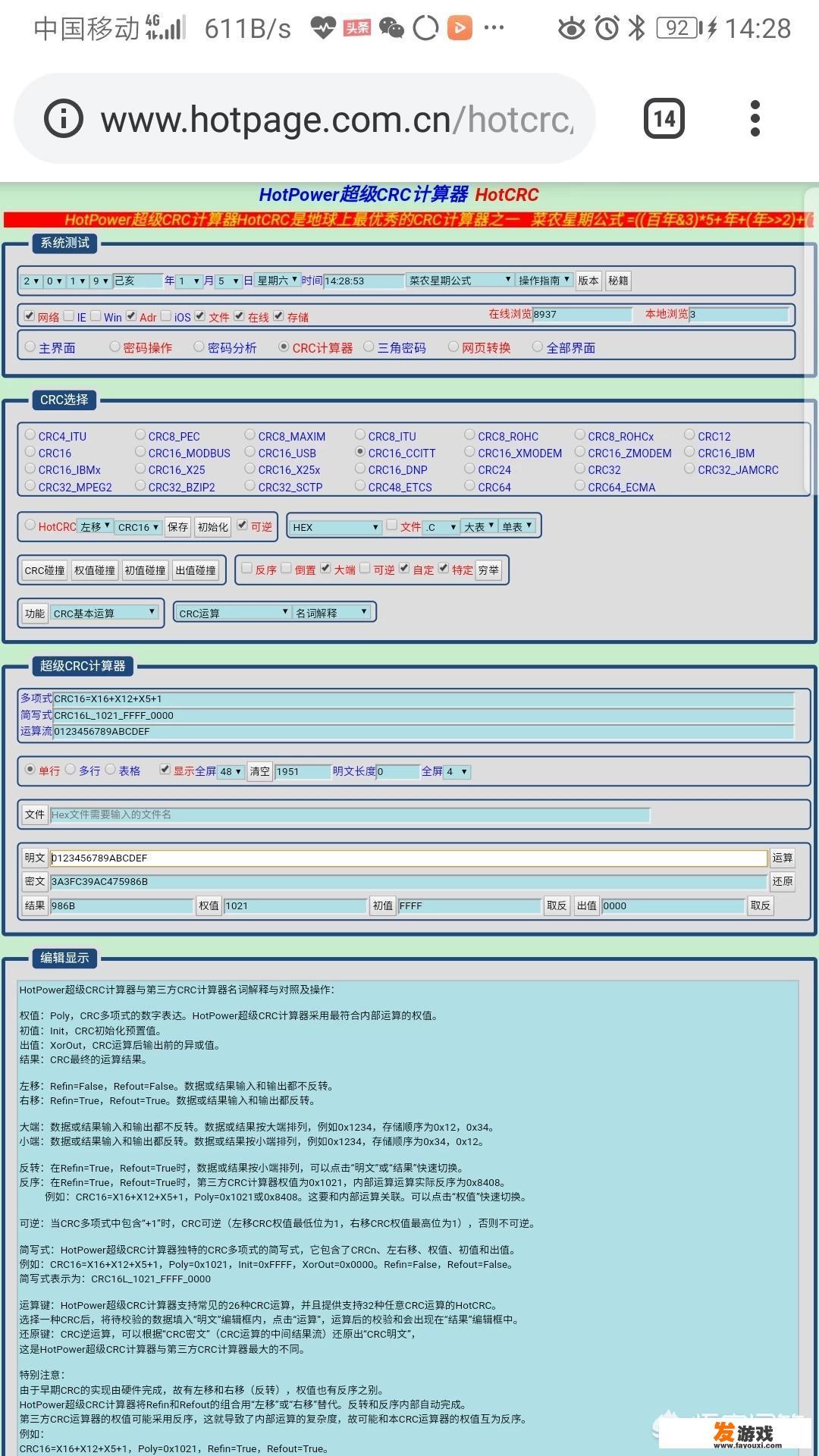Click the 还原 button beside 密文
Screen dimensions: 819x1456
tap(783, 881)
